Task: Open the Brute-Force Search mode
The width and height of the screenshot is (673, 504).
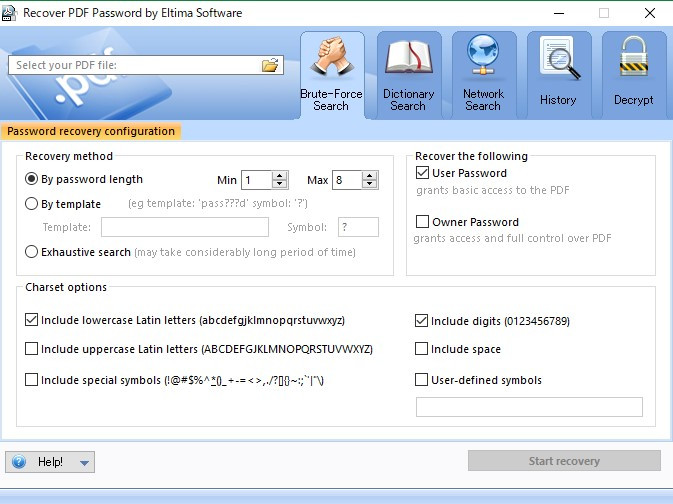Action: tap(331, 72)
